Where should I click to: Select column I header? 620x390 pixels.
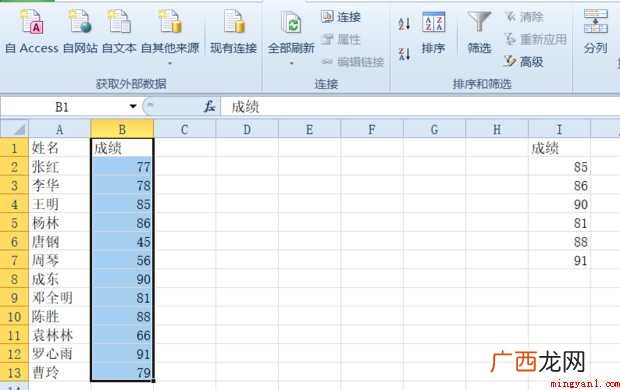559,129
